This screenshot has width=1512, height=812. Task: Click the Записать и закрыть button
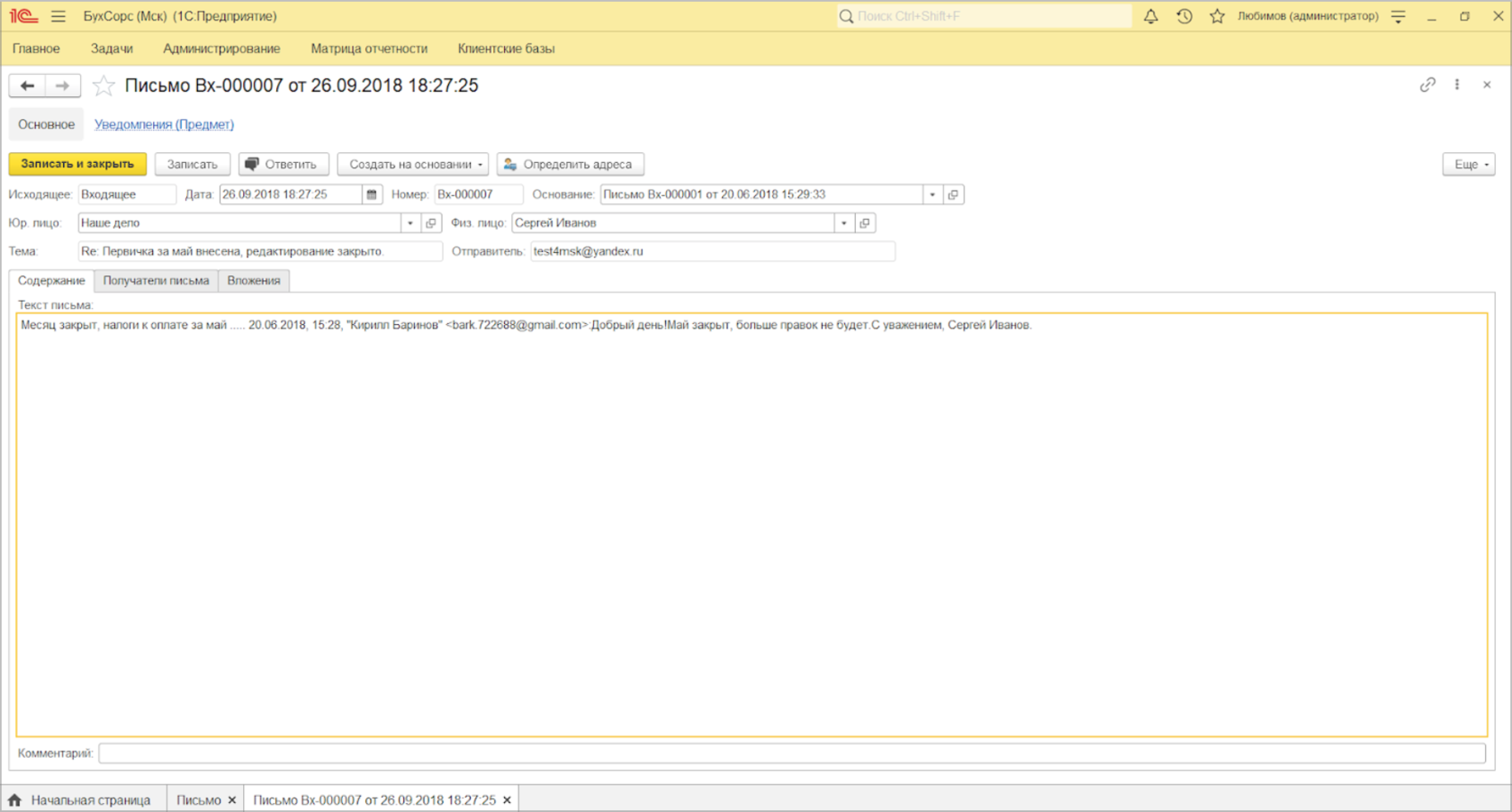click(77, 164)
